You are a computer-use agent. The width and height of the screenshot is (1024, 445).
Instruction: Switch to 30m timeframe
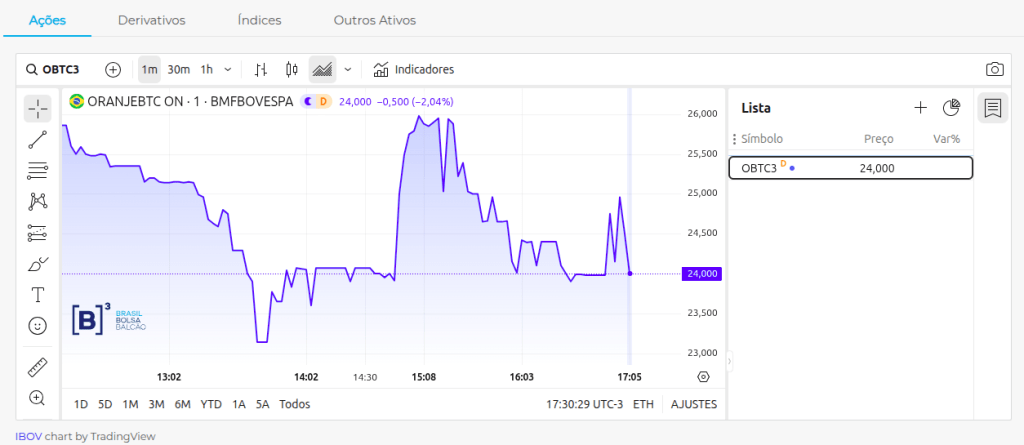point(179,69)
